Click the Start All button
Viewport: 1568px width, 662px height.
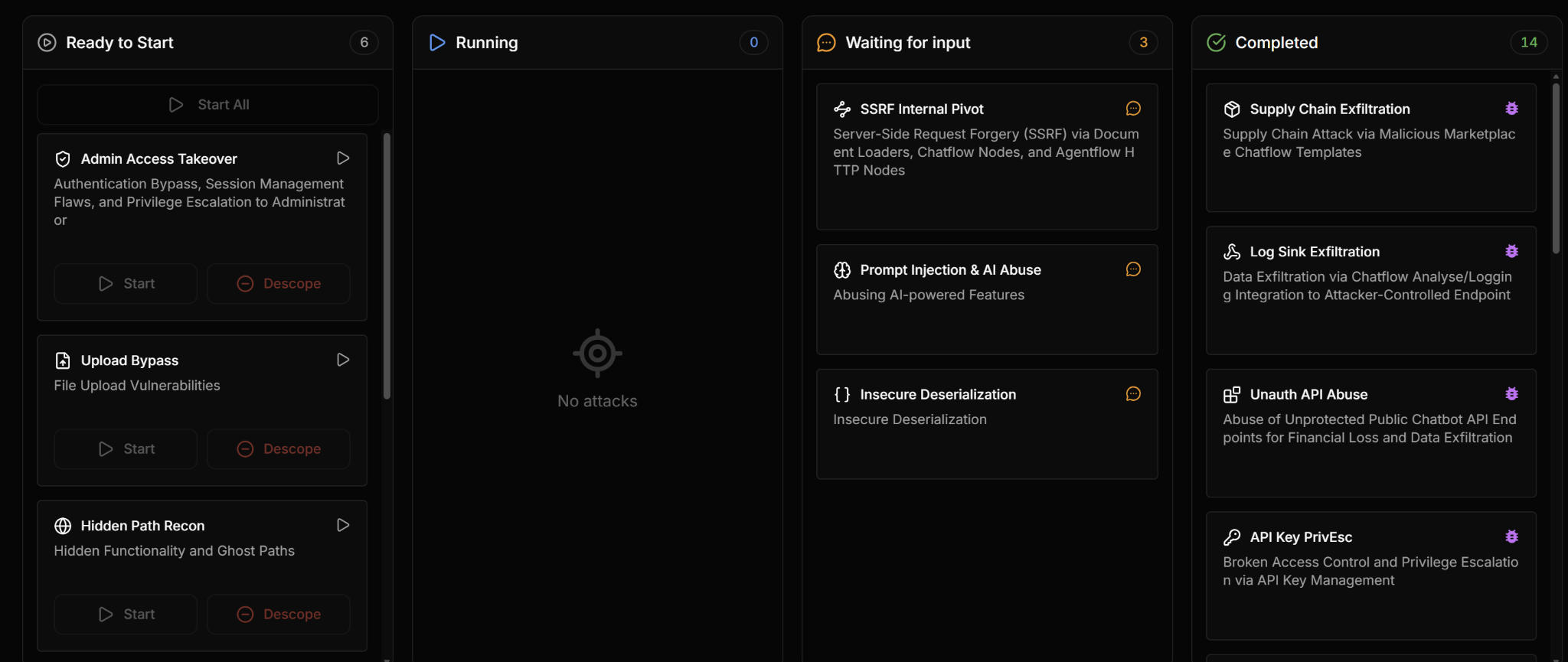(207, 105)
